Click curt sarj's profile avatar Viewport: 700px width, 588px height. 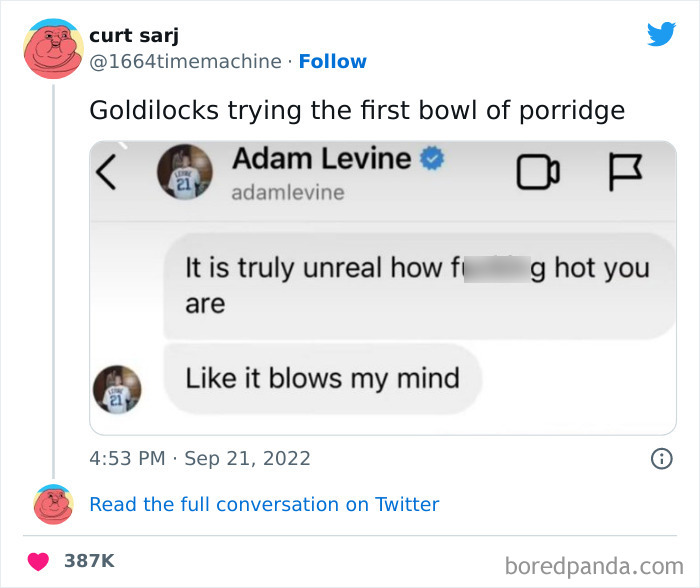pyautogui.click(x=54, y=47)
